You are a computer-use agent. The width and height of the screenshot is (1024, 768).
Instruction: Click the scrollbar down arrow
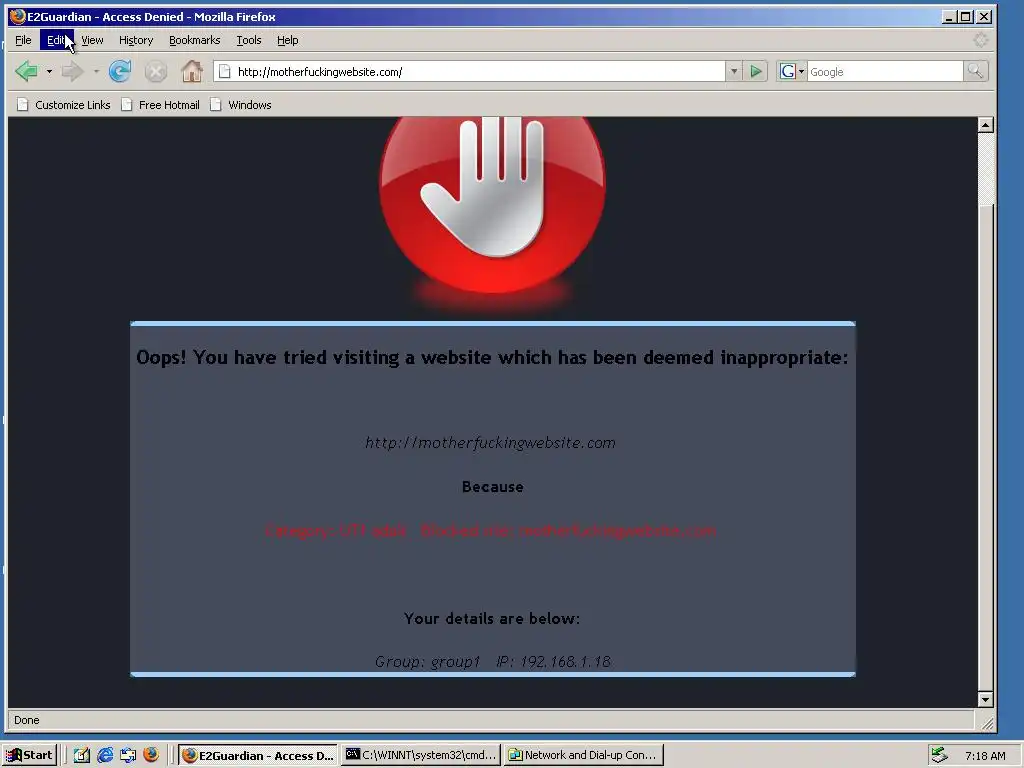coord(985,699)
